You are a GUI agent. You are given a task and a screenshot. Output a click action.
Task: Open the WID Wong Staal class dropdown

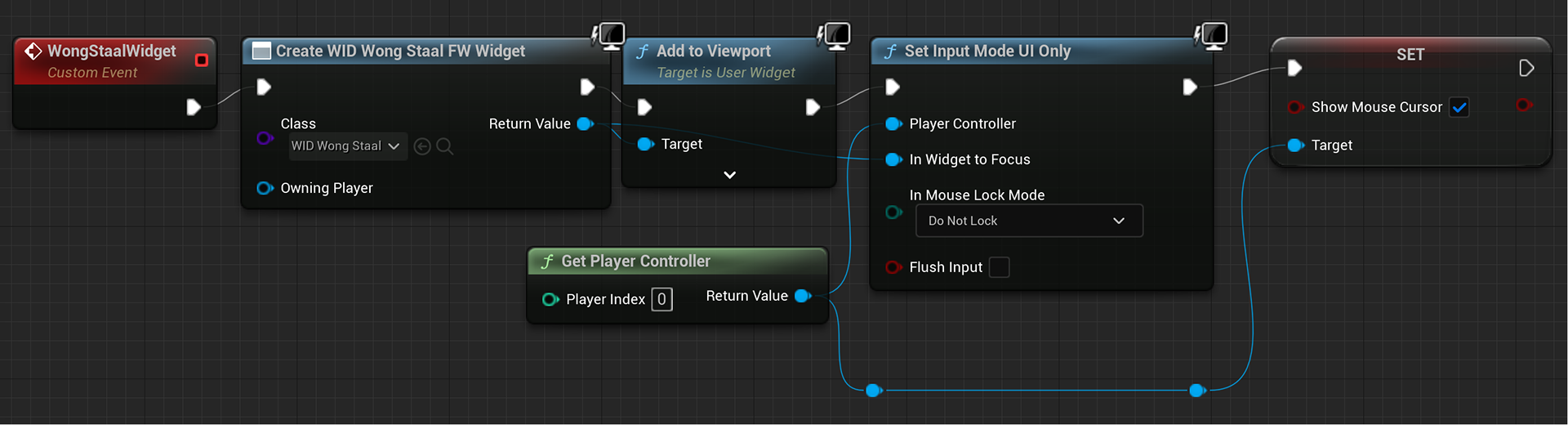pos(347,146)
